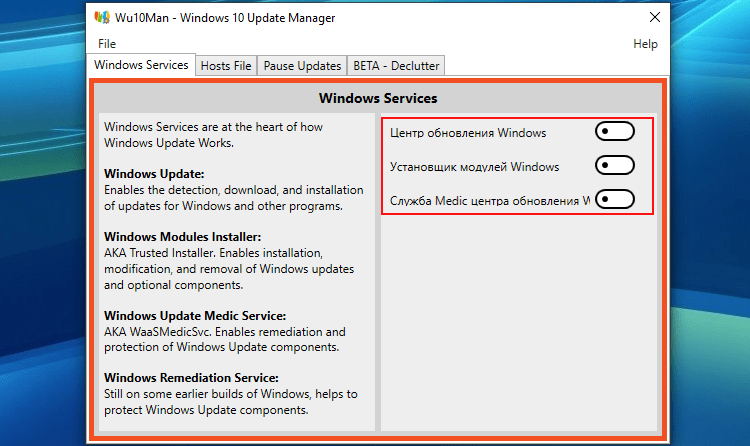Toggle the Центр обновления Windows service switch
The width and height of the screenshot is (750, 446).
[615, 131]
